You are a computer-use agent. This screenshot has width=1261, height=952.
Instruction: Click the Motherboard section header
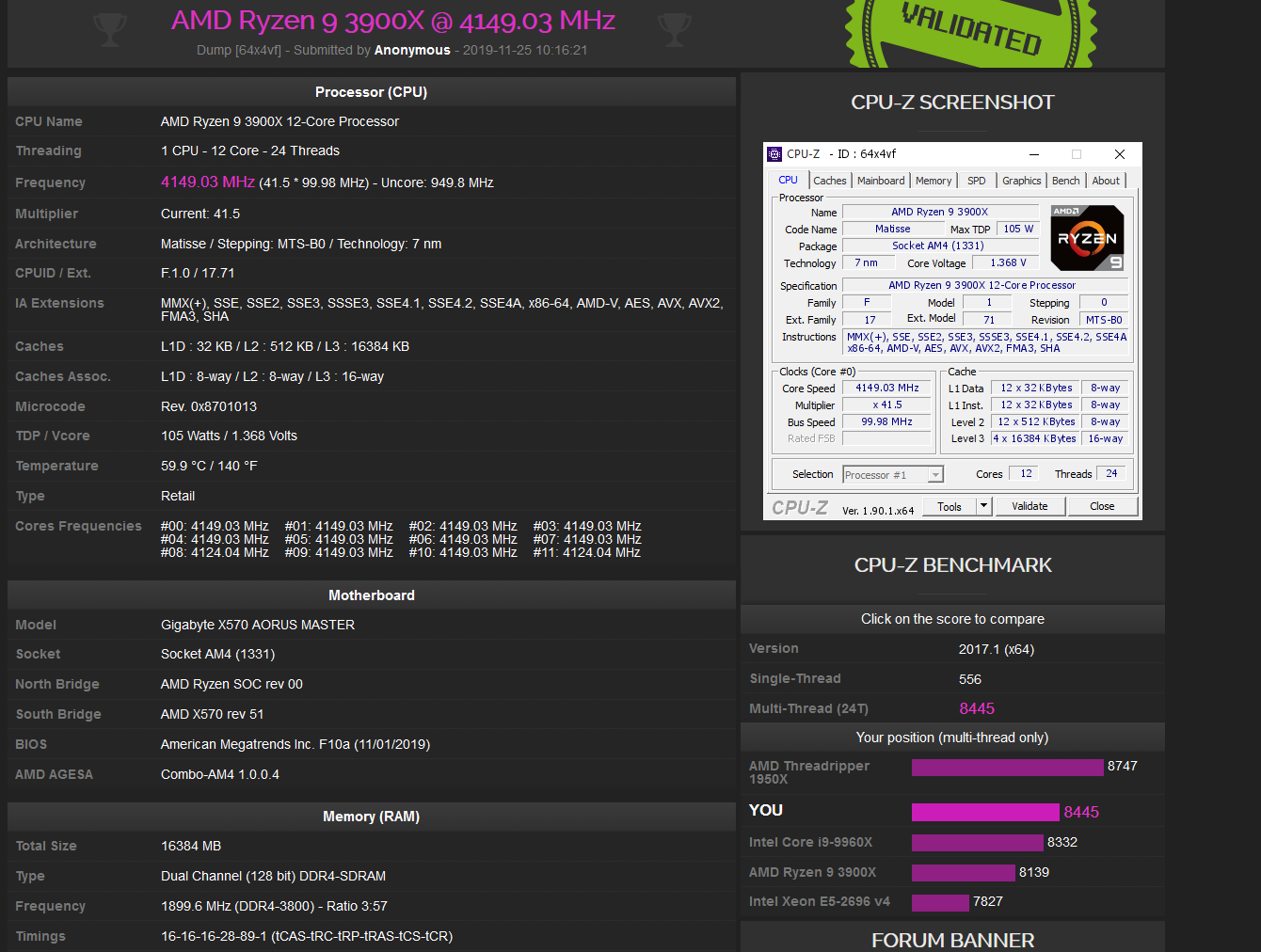371,595
